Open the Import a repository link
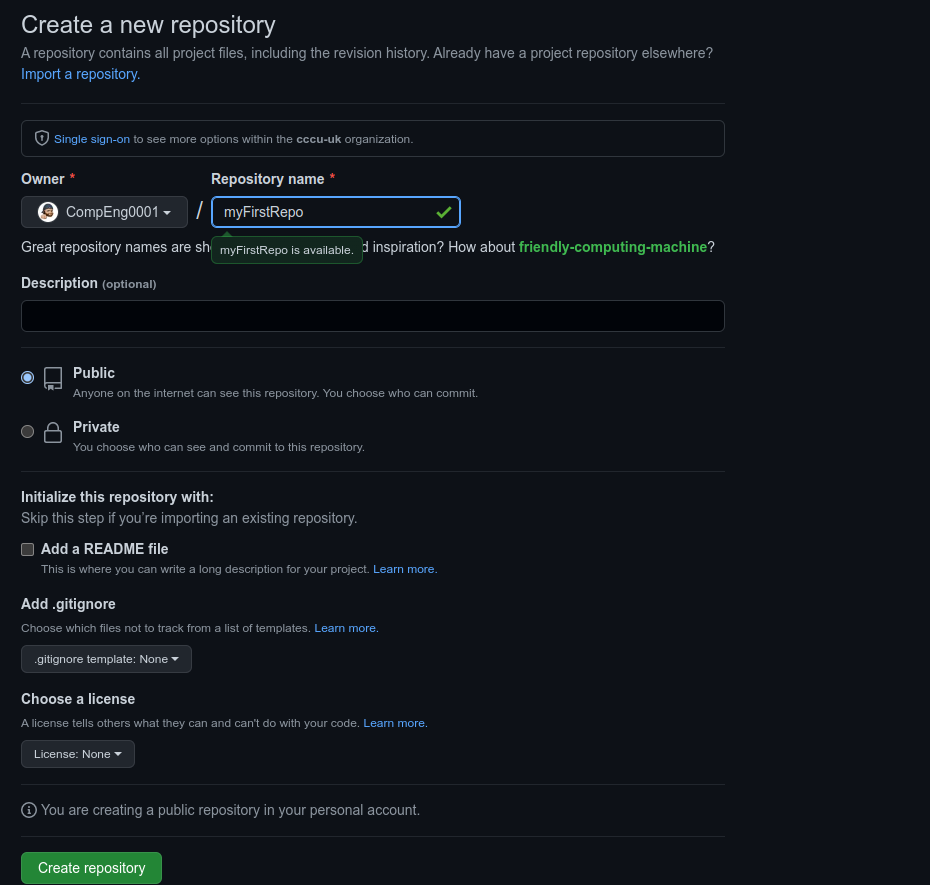This screenshot has height=885, width=930. point(80,74)
